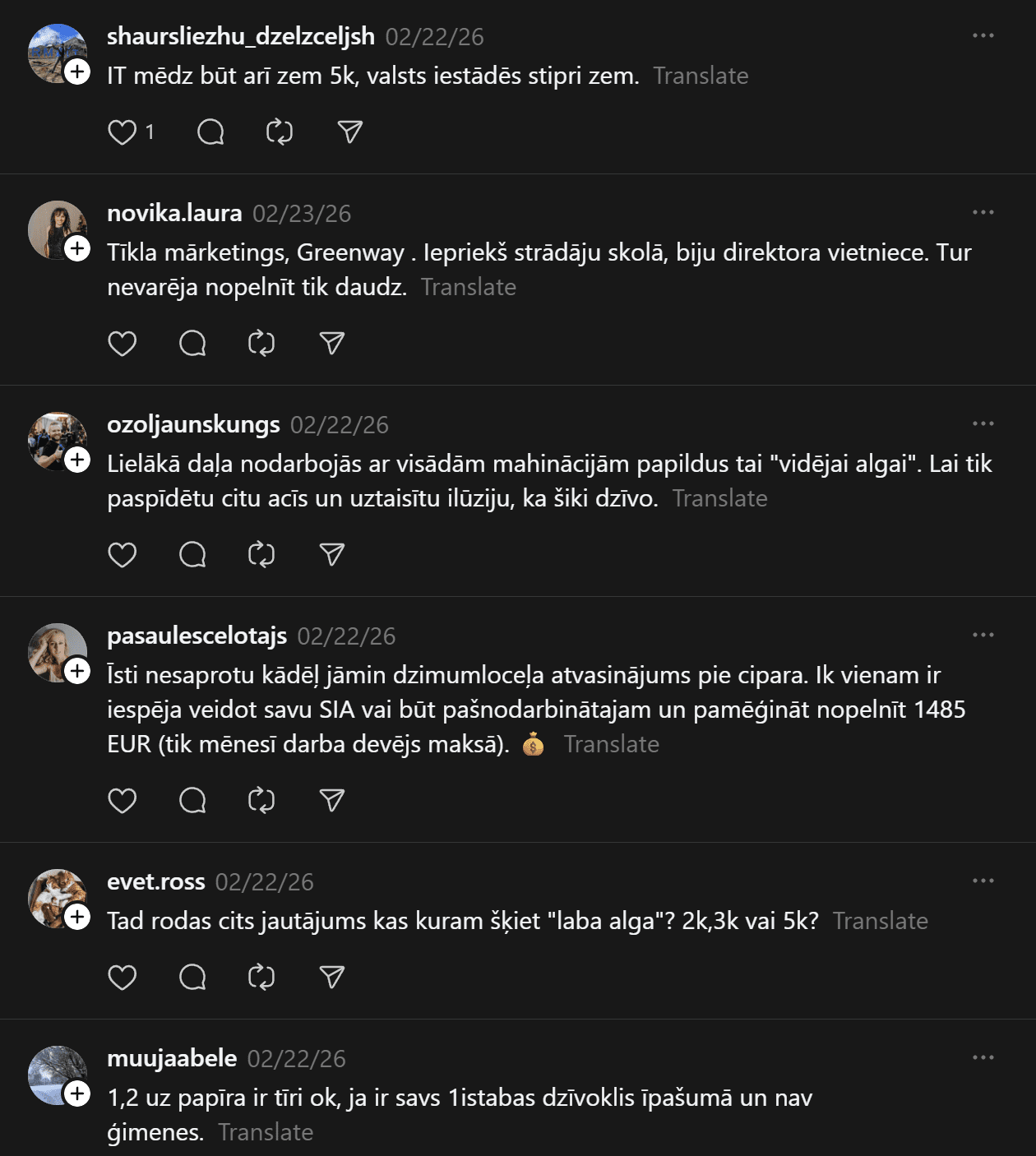This screenshot has height=1156, width=1036.
Task: Open more options menu on ozoljaunskungs's post
Action: [983, 424]
